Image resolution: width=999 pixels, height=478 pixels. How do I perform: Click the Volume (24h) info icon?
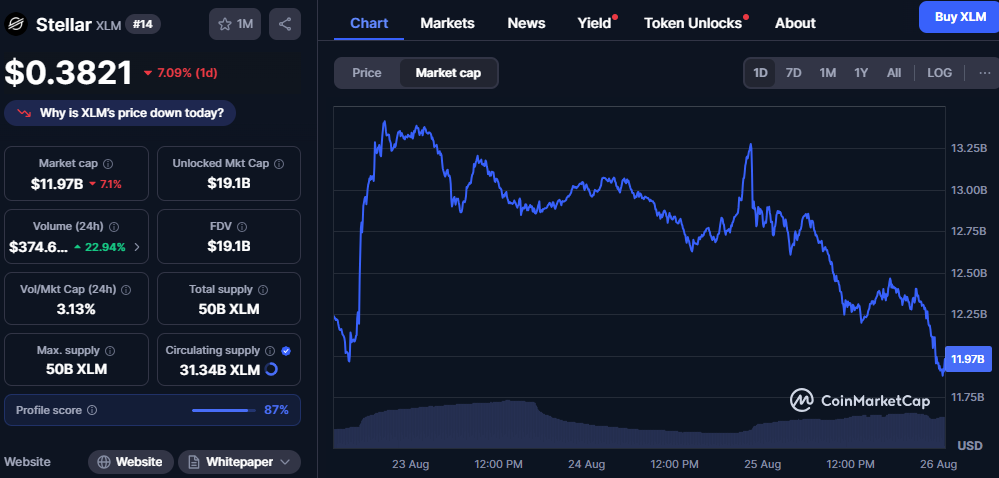pos(115,226)
